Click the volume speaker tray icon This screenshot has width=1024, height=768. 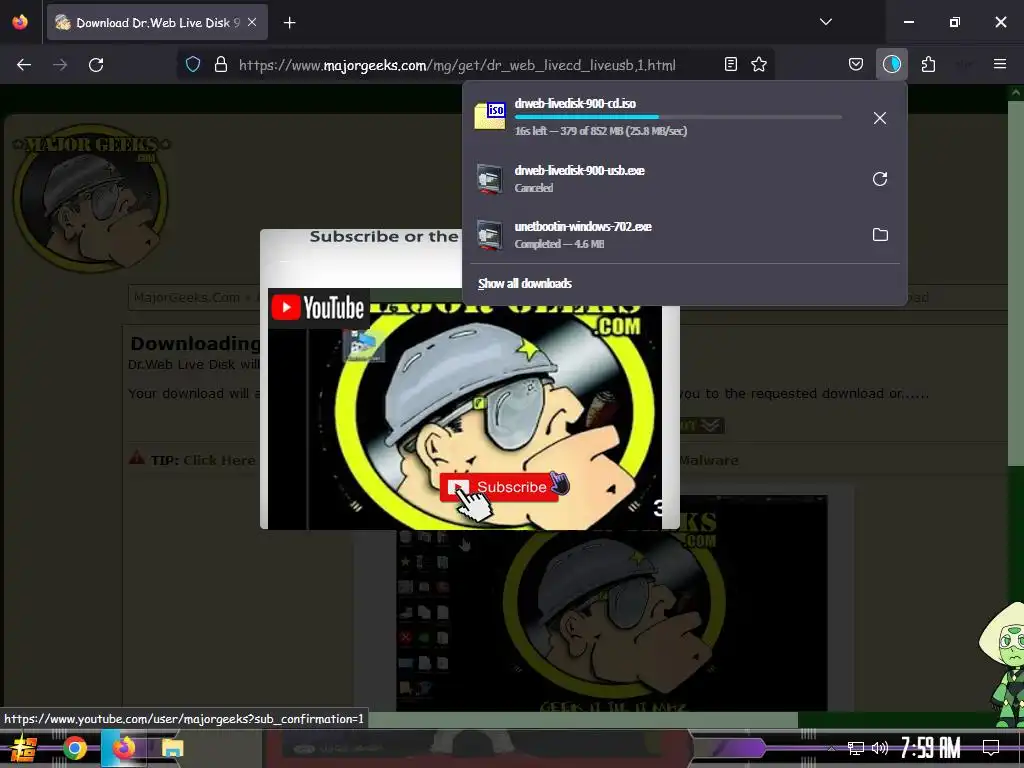click(880, 748)
